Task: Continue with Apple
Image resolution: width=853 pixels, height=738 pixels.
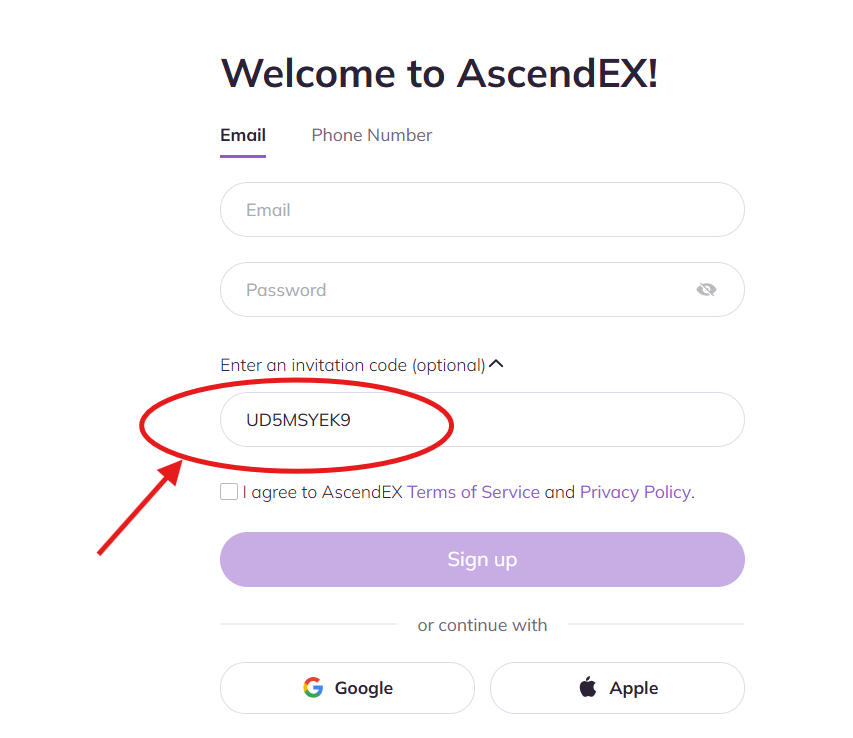Action: pos(617,687)
